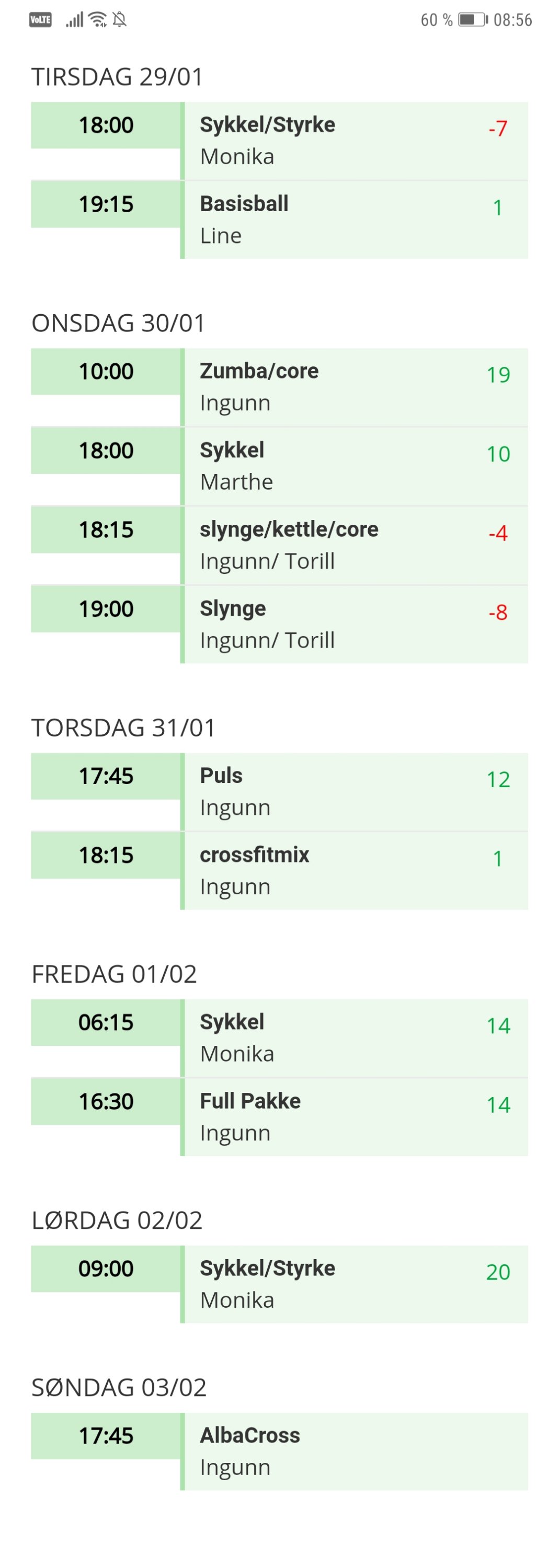The width and height of the screenshot is (559, 1568).
Task: Select Saturday 09:00 Sykkel/Styrke class
Action: pyautogui.click(x=341, y=1284)
